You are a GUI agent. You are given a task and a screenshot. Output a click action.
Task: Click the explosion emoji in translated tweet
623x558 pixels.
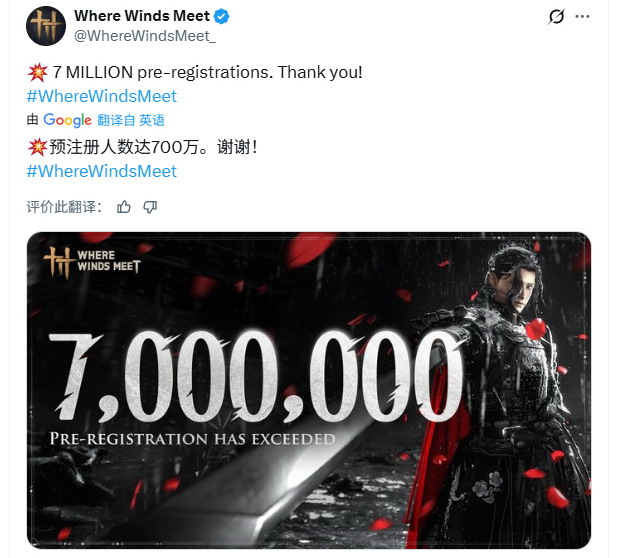point(37,147)
